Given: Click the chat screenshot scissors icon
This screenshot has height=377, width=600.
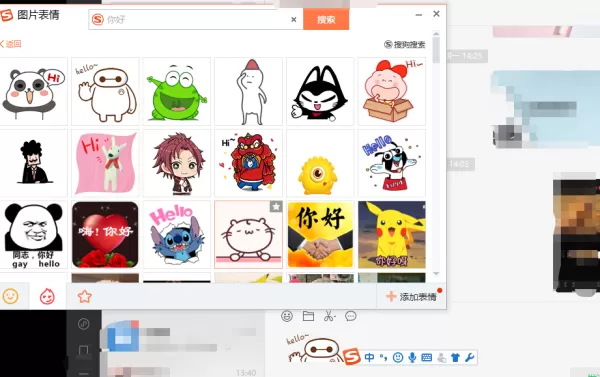Looking at the screenshot, I should (x=329, y=316).
